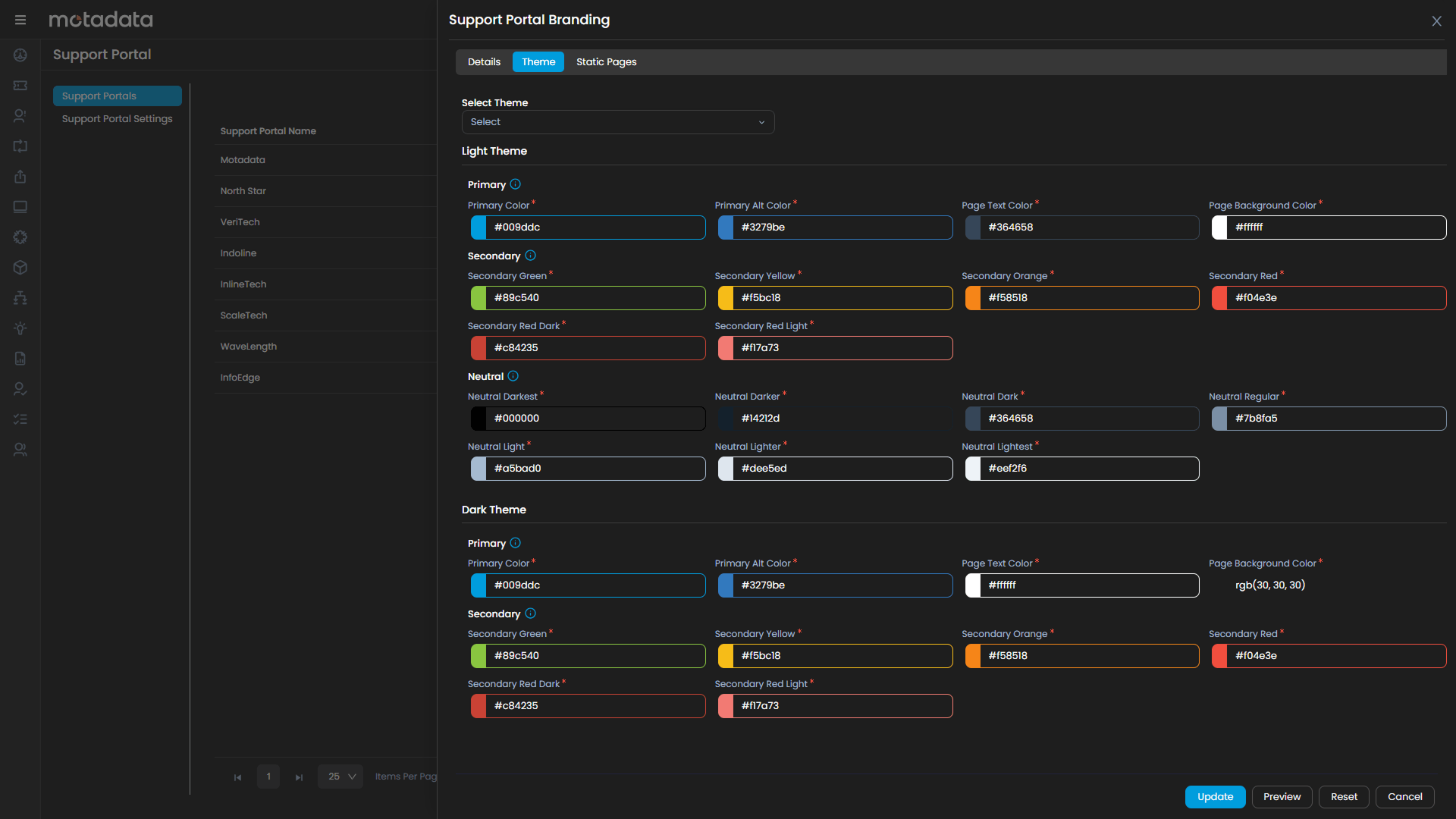Open the settings gear icon in sidebar
This screenshot has height=819, width=1456.
pos(20,237)
